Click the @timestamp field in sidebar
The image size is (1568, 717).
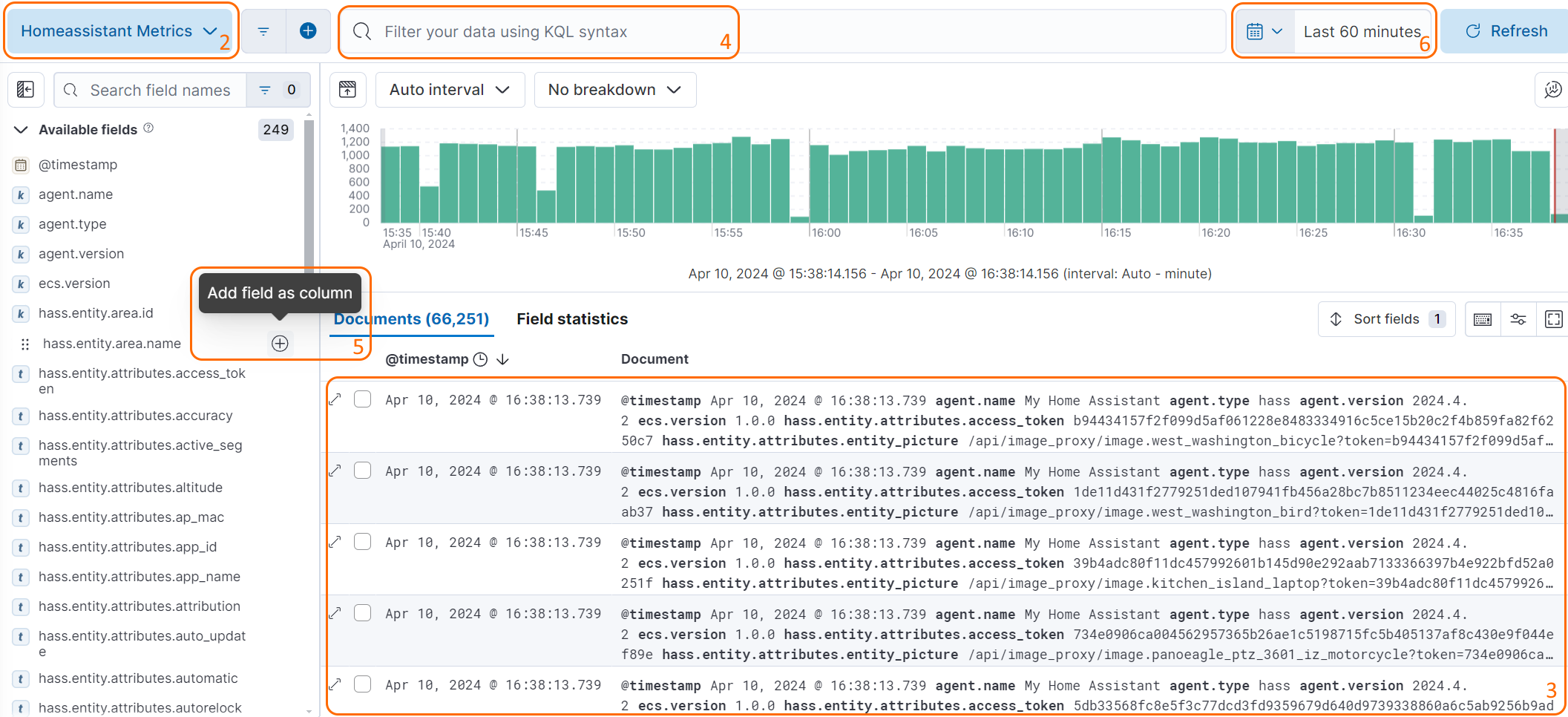coord(78,165)
